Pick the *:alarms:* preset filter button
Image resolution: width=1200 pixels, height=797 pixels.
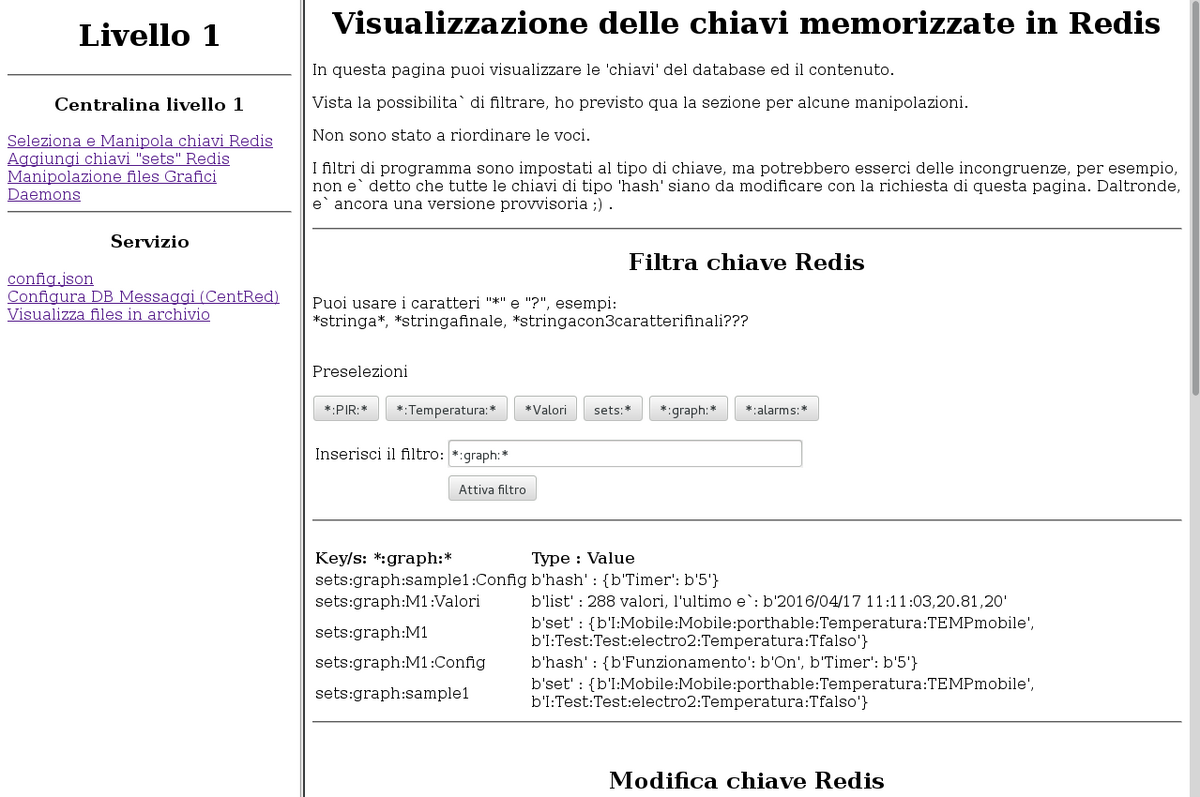(x=776, y=409)
